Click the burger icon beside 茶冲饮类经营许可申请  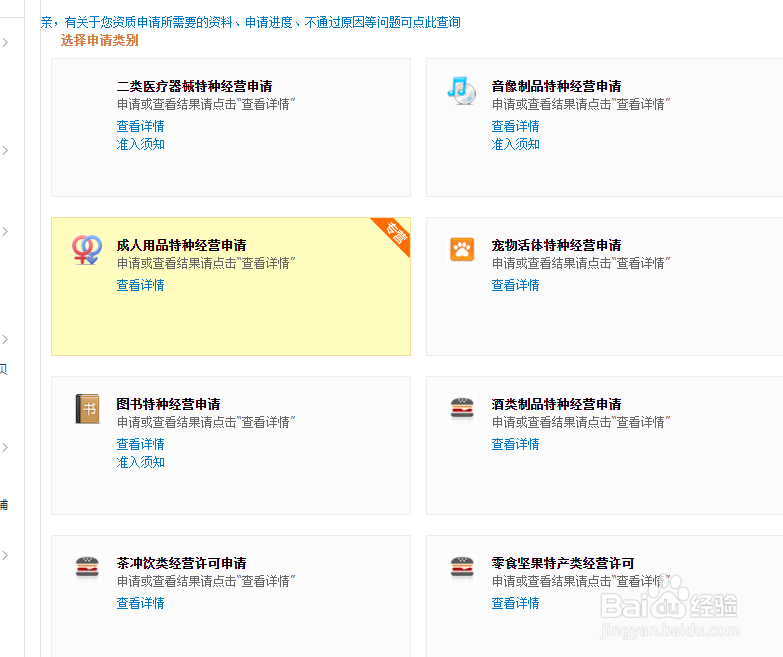(87, 568)
